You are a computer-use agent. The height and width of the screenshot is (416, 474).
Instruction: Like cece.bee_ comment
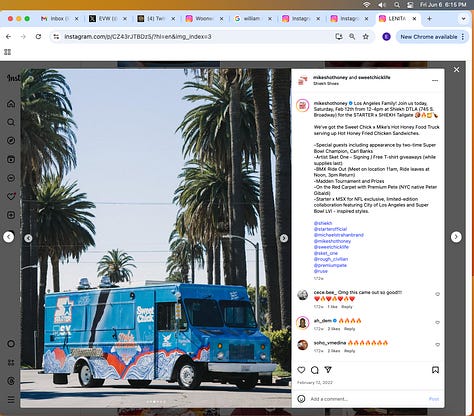pos(438,294)
